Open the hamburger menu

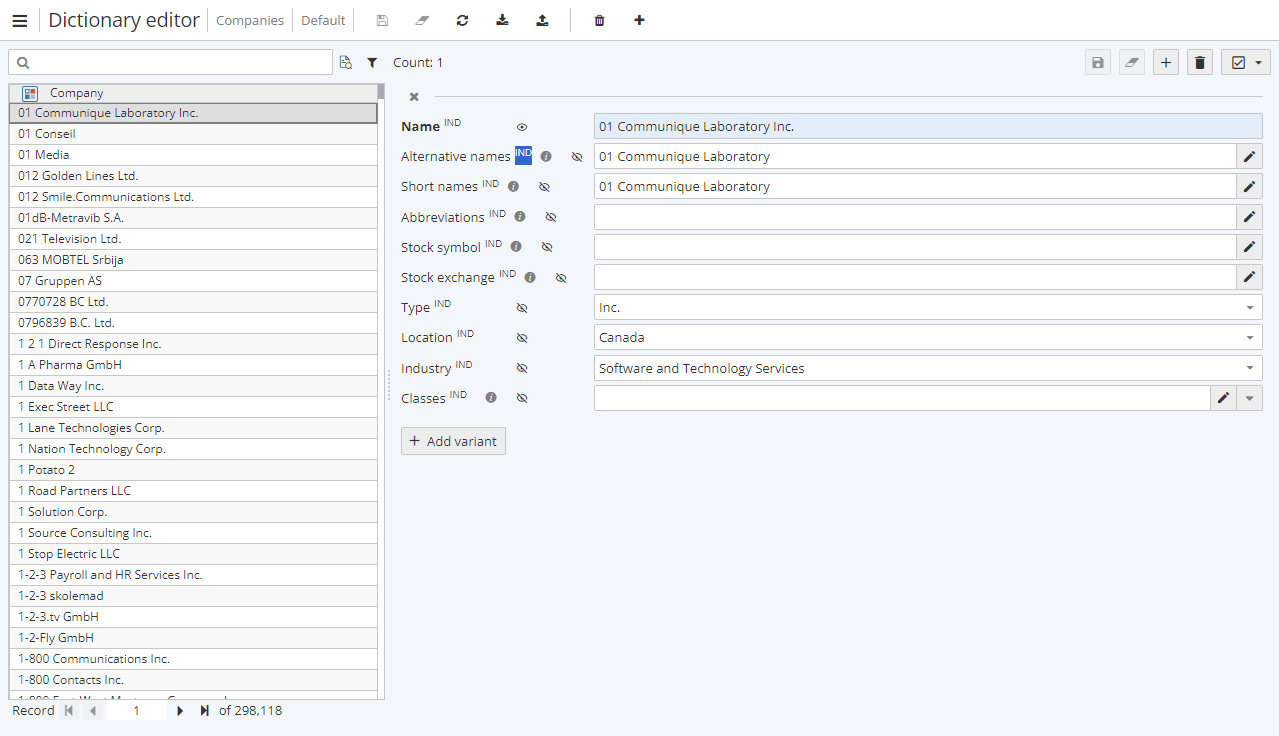20,20
